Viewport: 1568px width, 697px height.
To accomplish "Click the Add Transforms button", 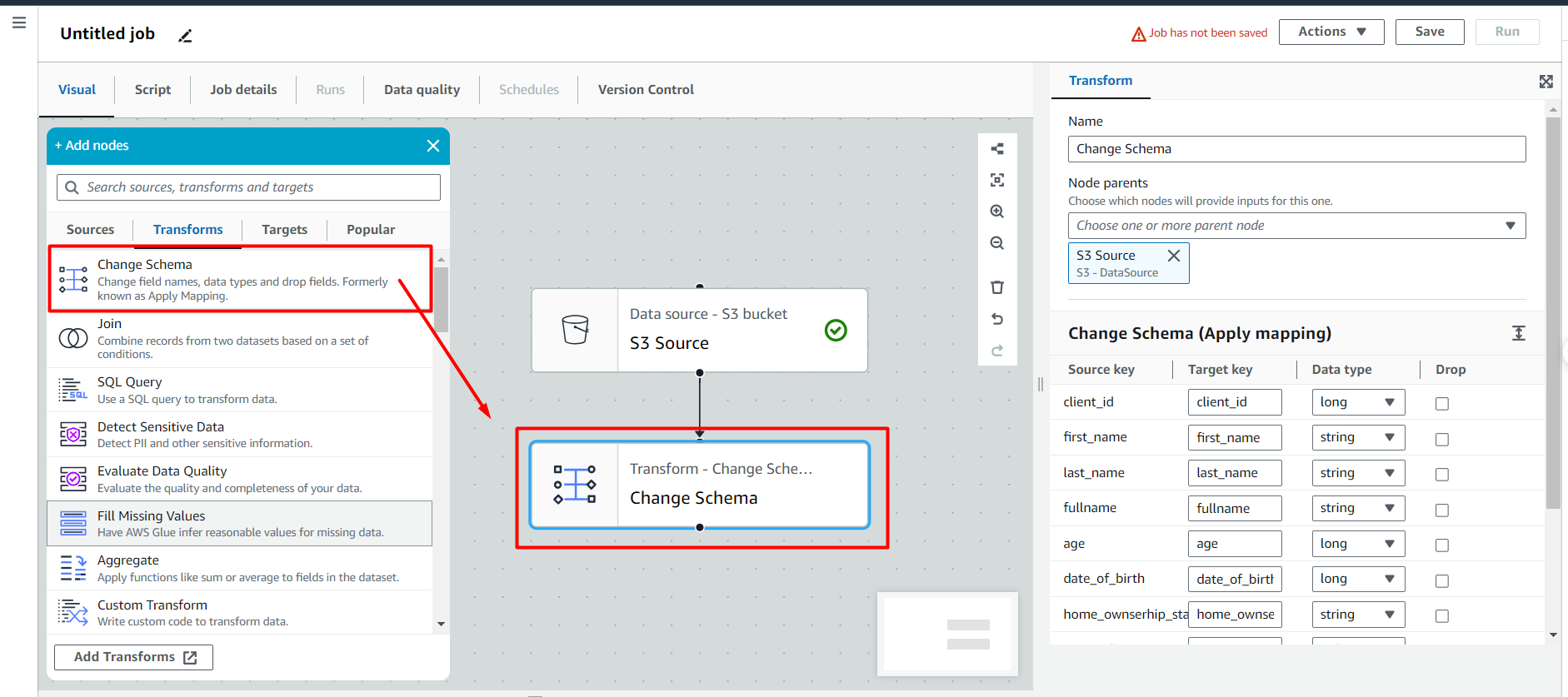I will 133,657.
